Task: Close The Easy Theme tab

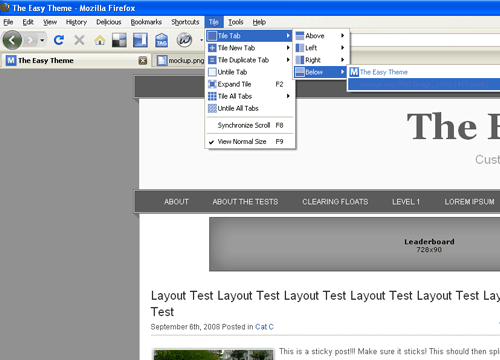Action: (x=143, y=61)
